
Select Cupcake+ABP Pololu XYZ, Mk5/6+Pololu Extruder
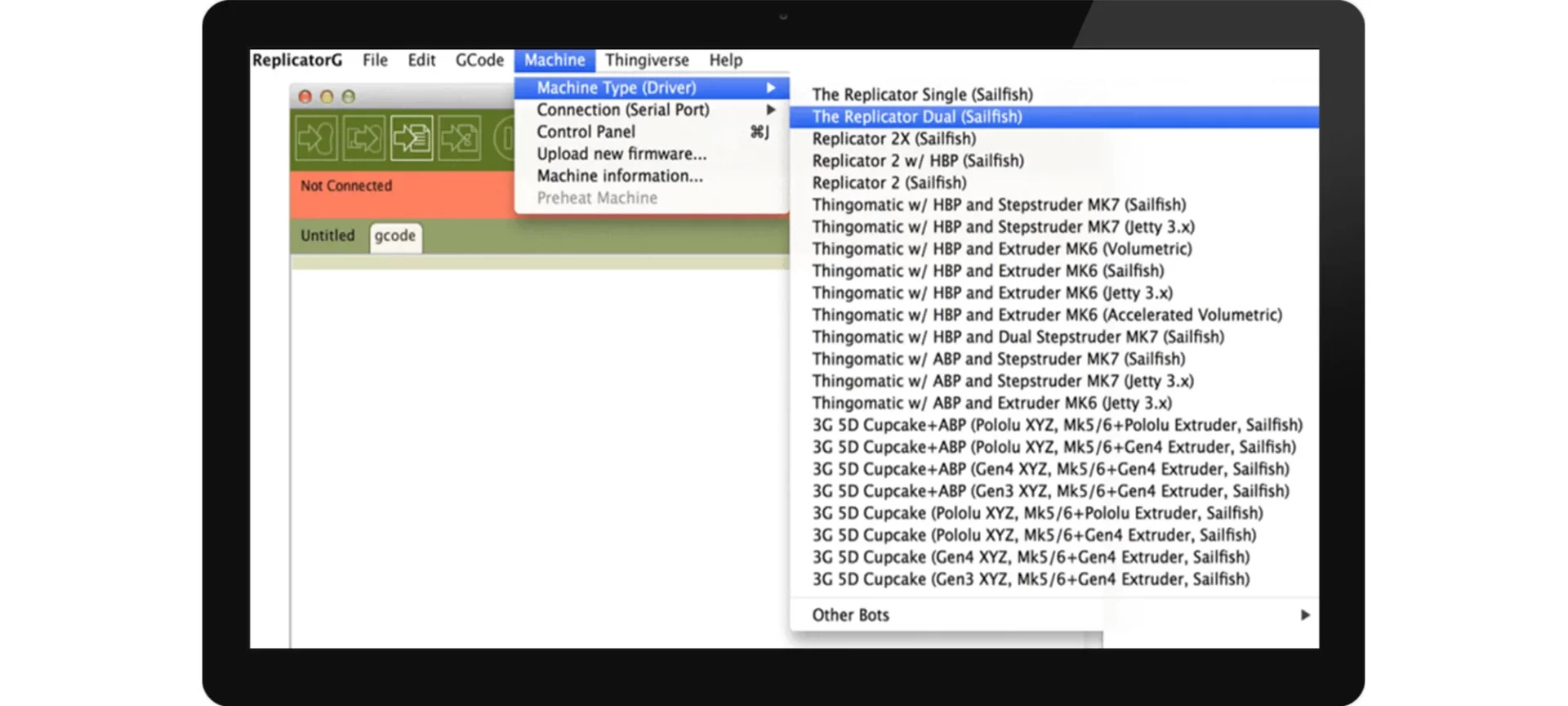coord(1054,426)
